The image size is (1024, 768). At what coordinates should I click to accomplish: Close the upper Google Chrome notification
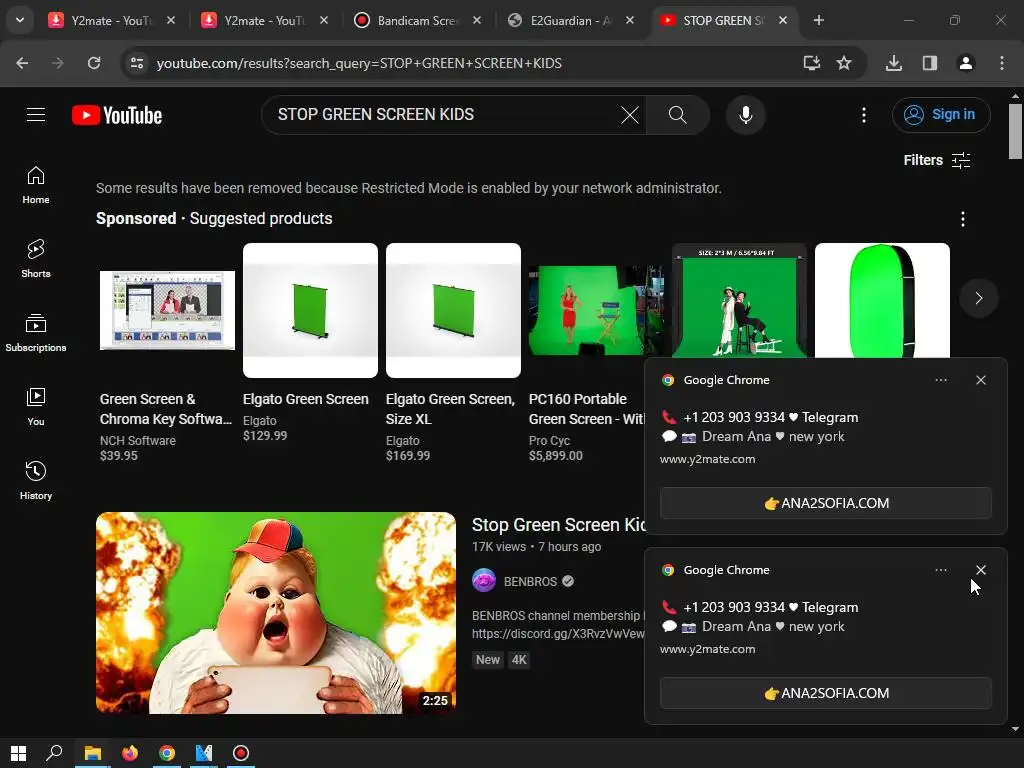click(981, 380)
